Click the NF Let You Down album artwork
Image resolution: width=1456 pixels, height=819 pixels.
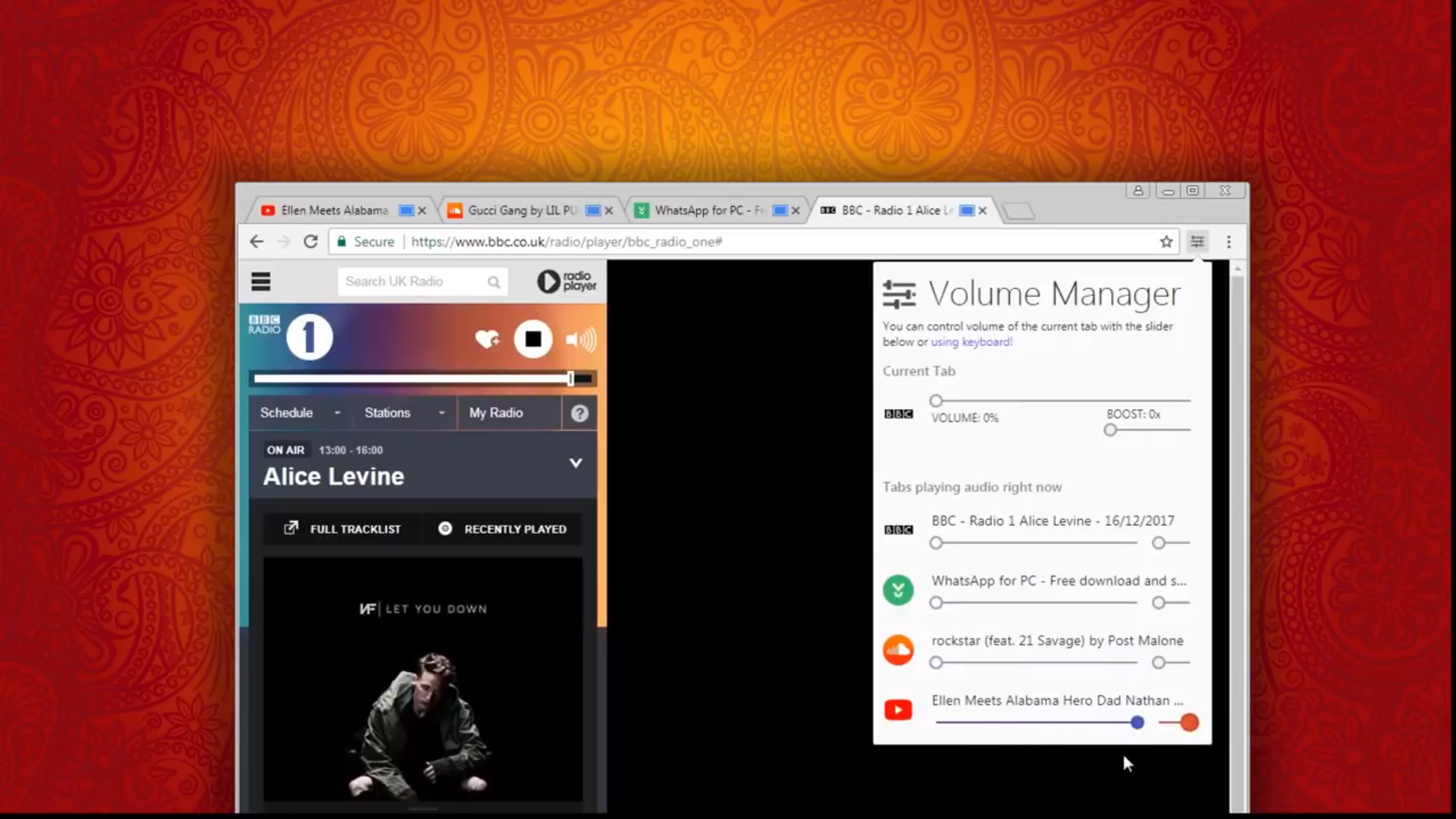tap(423, 679)
